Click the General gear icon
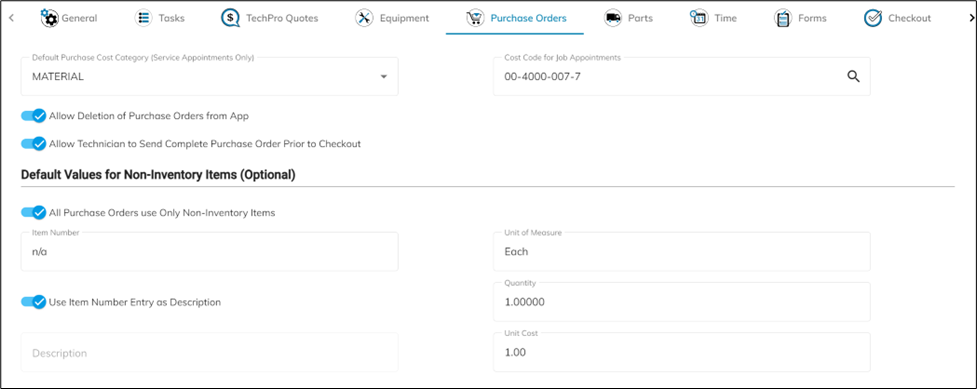This screenshot has width=977, height=389. (x=49, y=18)
